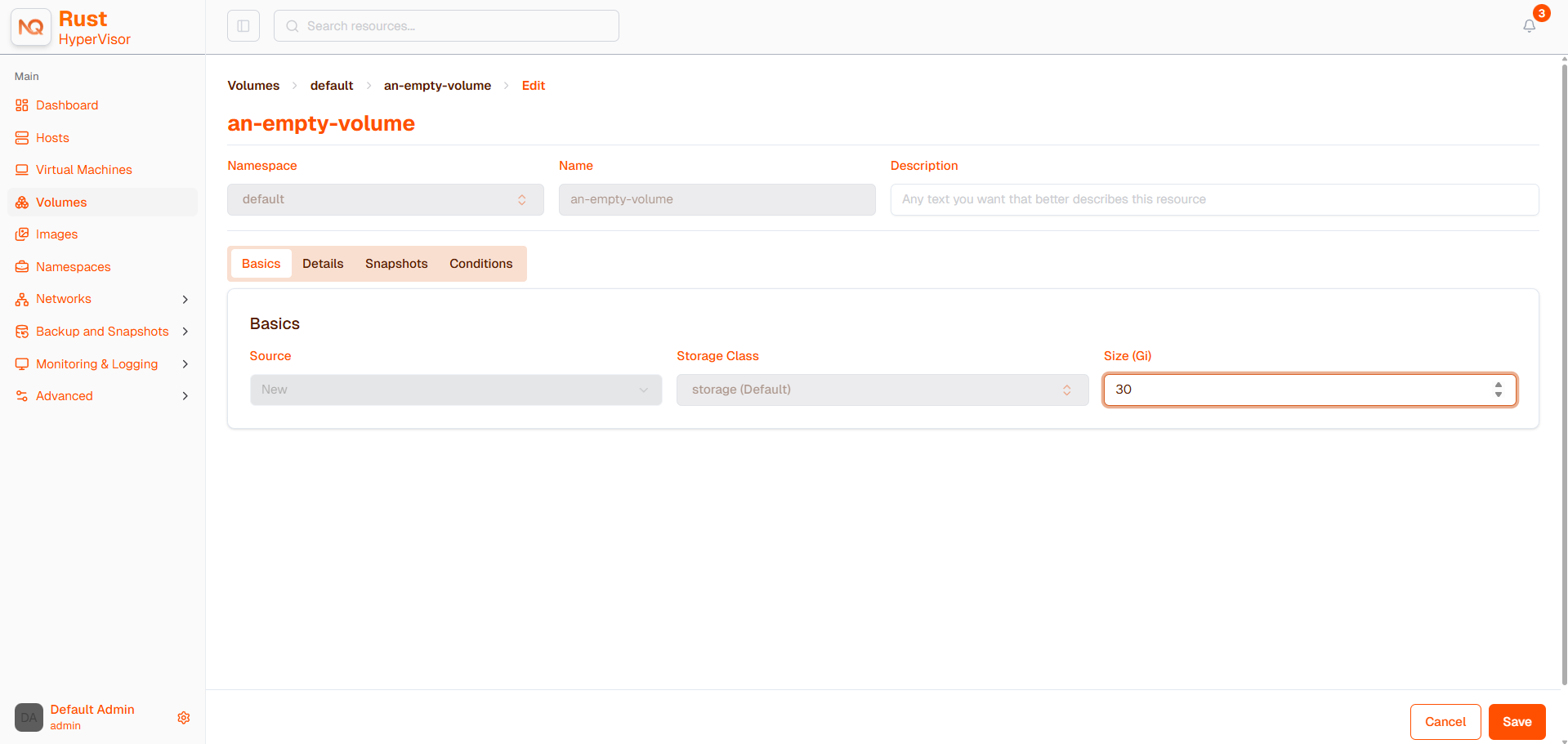The height and width of the screenshot is (744, 1568).
Task: Switch to the Conditions tab
Action: (x=480, y=264)
